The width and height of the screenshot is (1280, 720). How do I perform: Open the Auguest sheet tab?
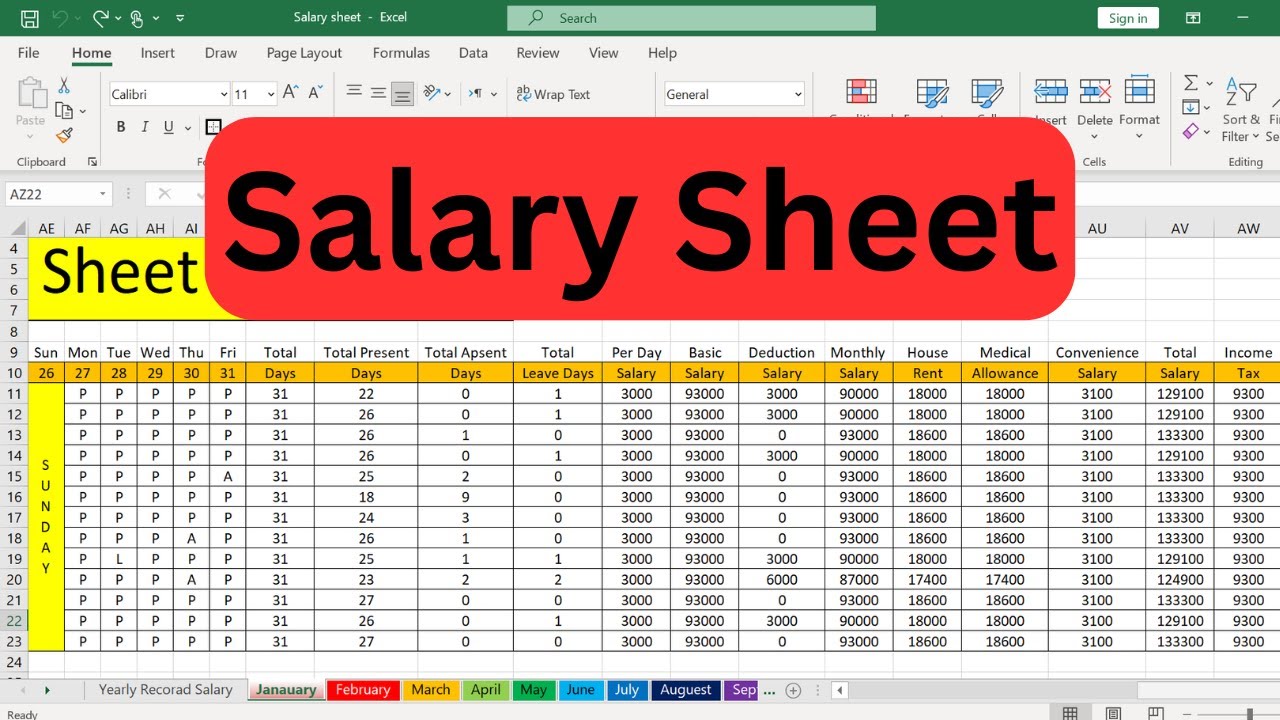686,690
